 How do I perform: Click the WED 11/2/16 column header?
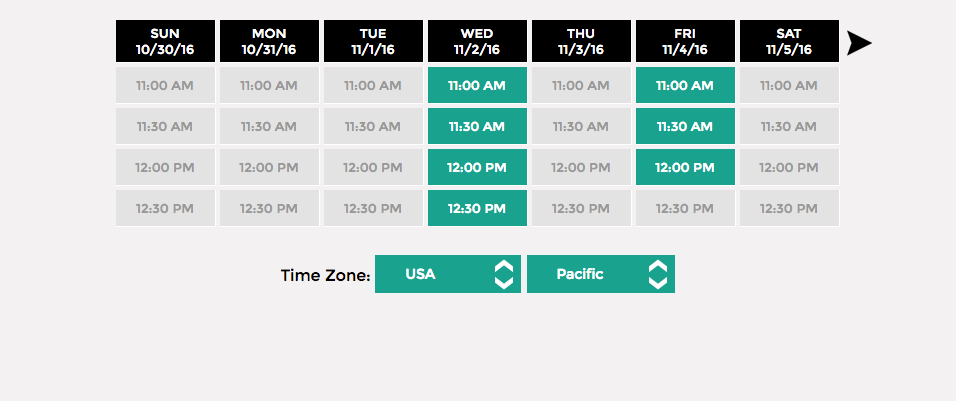click(477, 41)
